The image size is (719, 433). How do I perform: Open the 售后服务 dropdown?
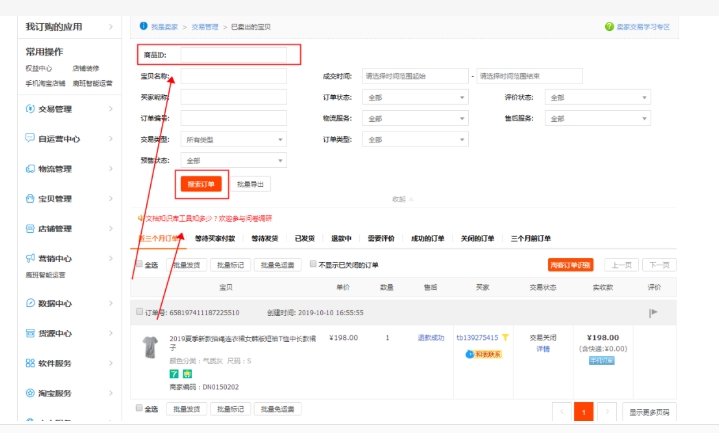pos(597,118)
